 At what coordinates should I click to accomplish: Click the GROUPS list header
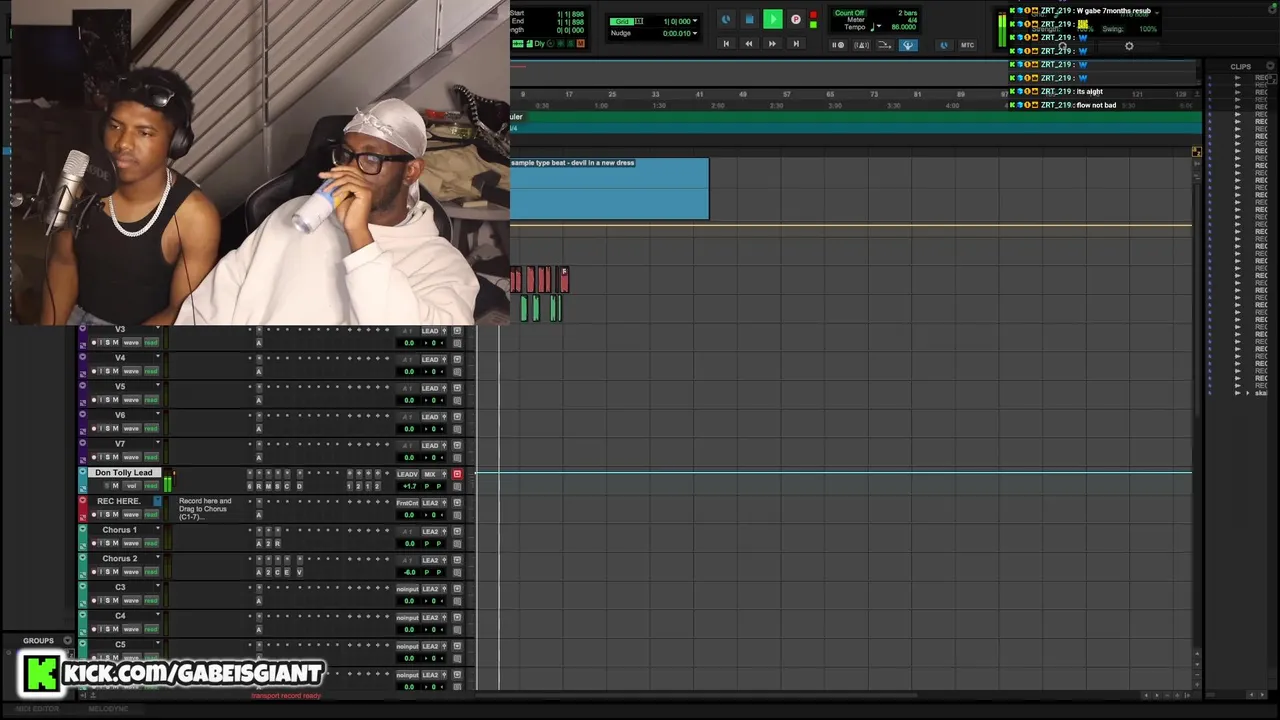38,641
